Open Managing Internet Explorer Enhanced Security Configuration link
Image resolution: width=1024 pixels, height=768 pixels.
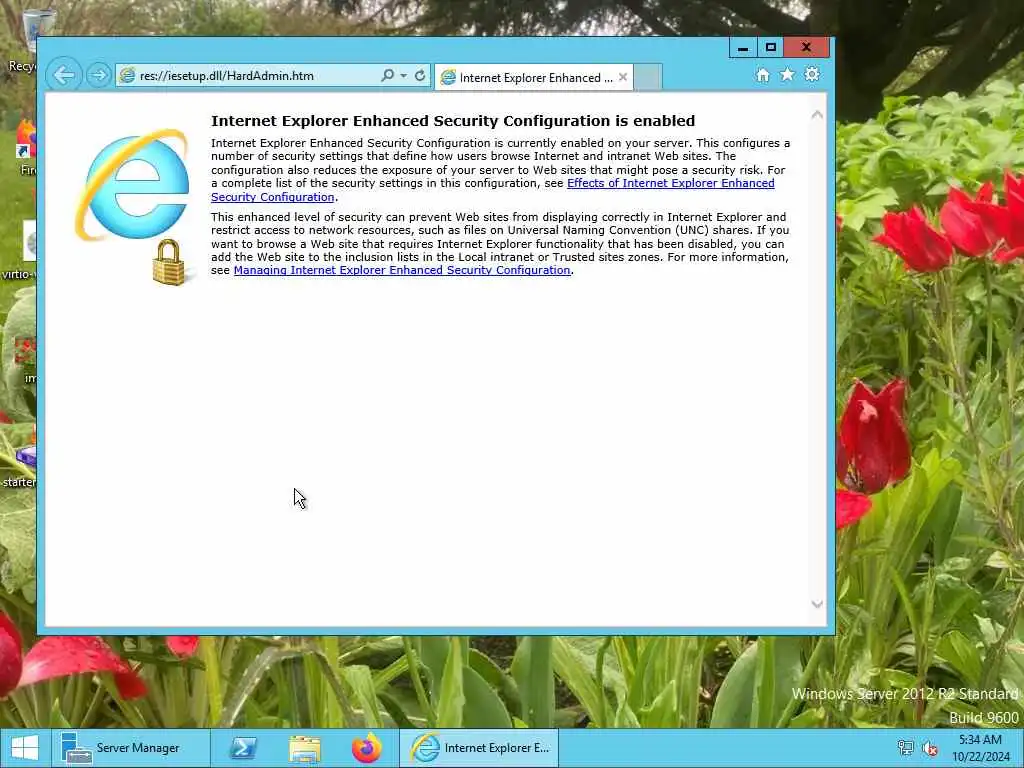[x=402, y=270]
